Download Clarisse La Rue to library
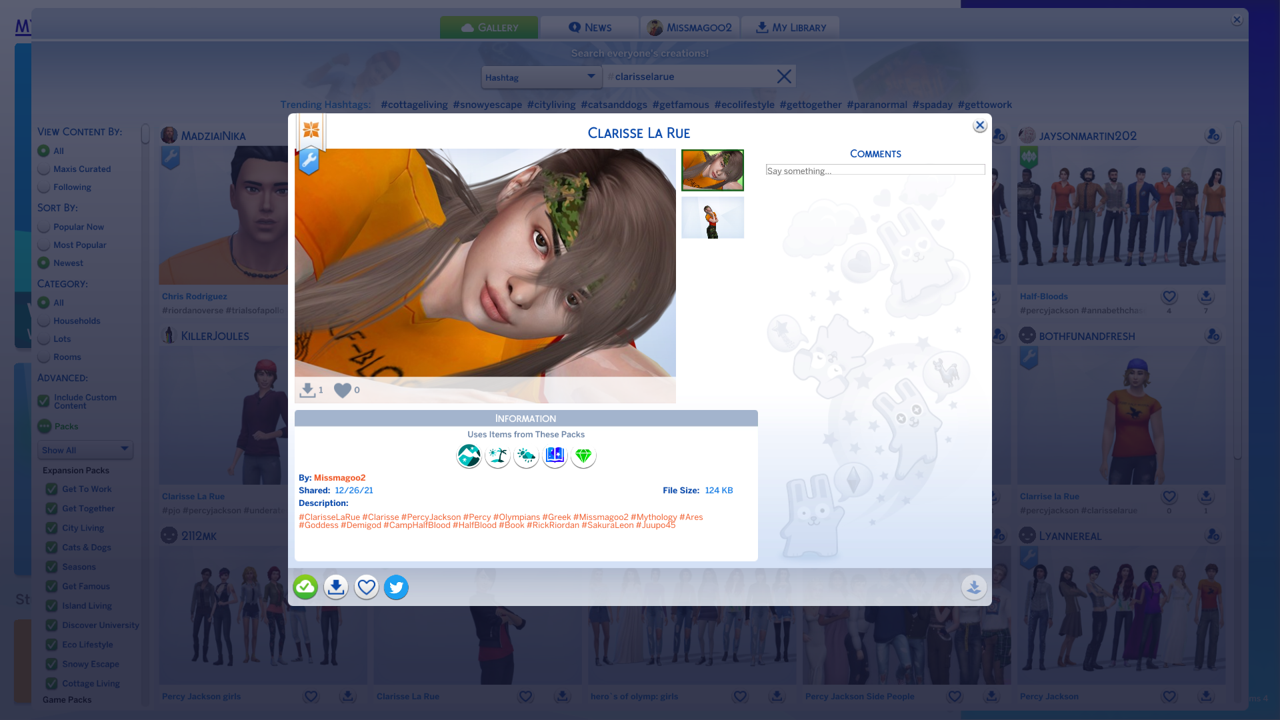Image resolution: width=1280 pixels, height=720 pixels. 336,587
